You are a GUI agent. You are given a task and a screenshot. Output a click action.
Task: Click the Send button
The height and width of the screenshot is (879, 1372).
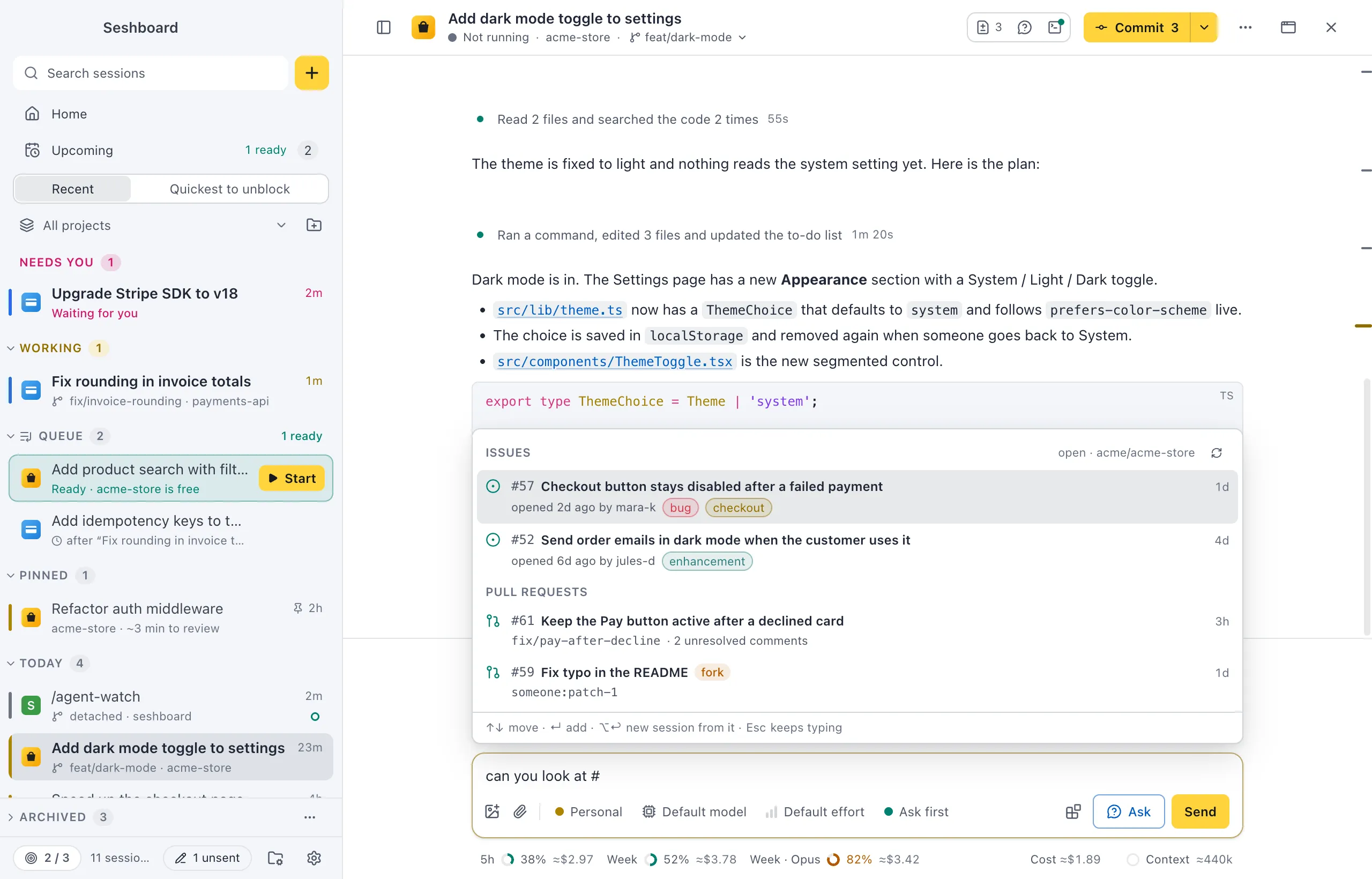click(1200, 811)
